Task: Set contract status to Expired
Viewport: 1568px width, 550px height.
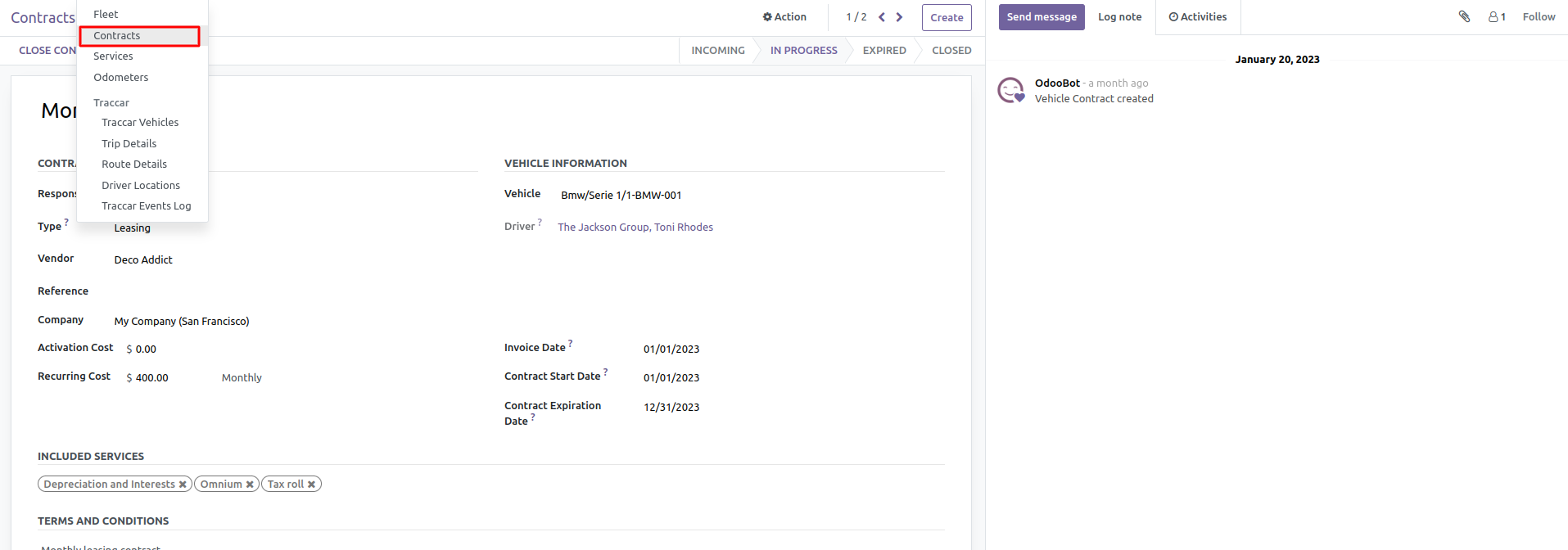Action: [x=884, y=51]
